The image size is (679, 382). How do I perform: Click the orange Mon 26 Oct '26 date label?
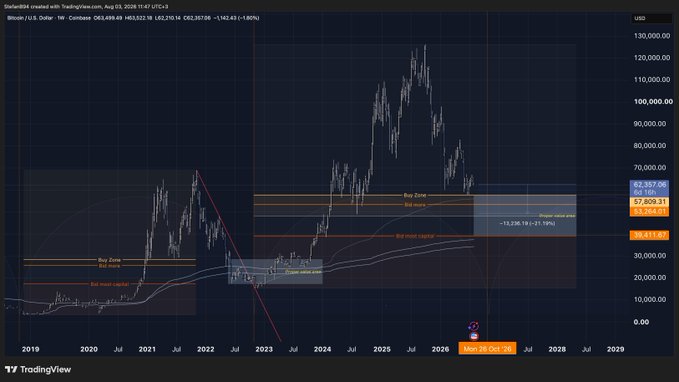coord(487,349)
